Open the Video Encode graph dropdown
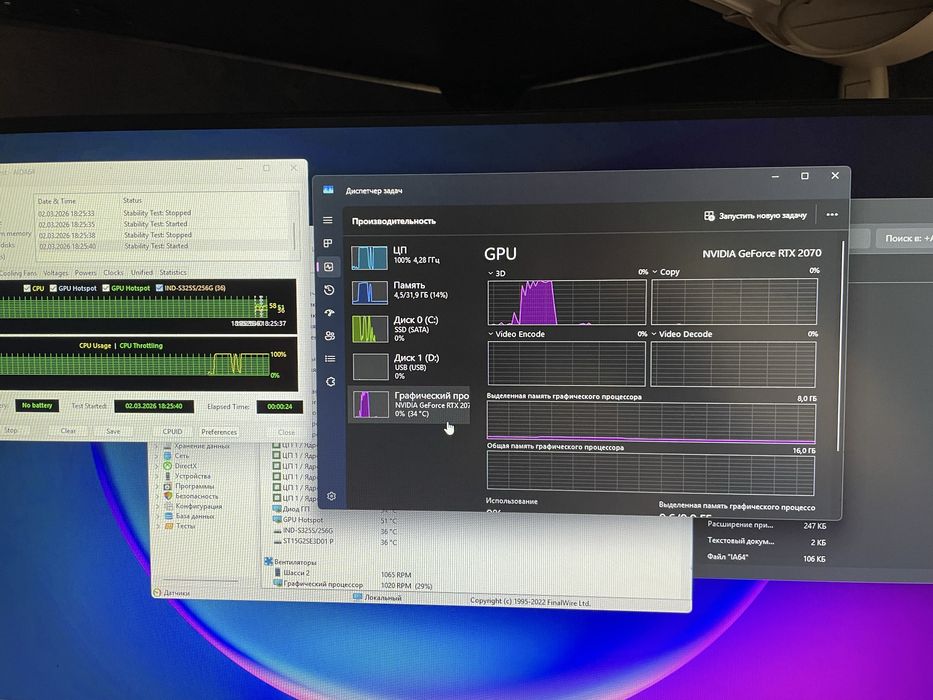This screenshot has width=933, height=700. [x=491, y=334]
